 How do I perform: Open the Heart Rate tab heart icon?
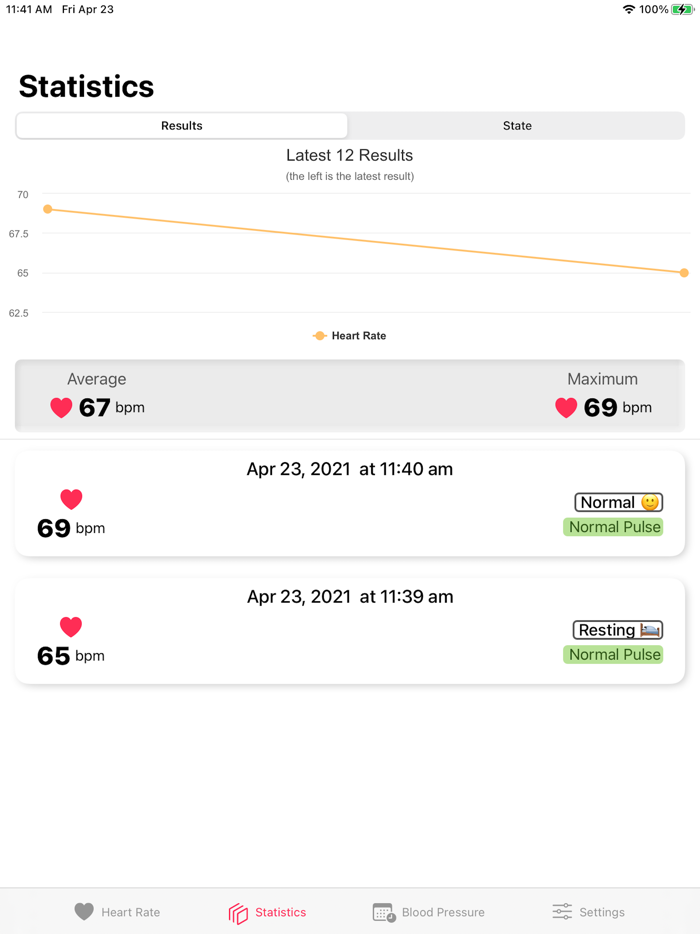(x=84, y=911)
